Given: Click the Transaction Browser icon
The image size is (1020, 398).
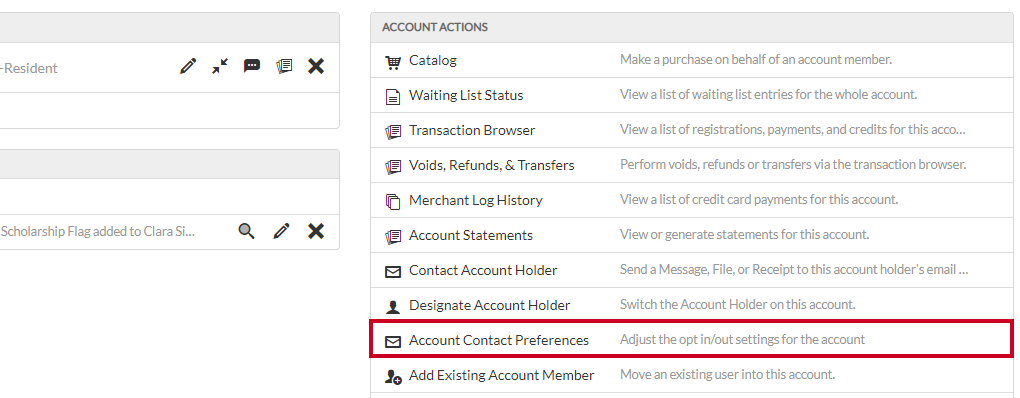Looking at the screenshot, I should click(x=393, y=132).
